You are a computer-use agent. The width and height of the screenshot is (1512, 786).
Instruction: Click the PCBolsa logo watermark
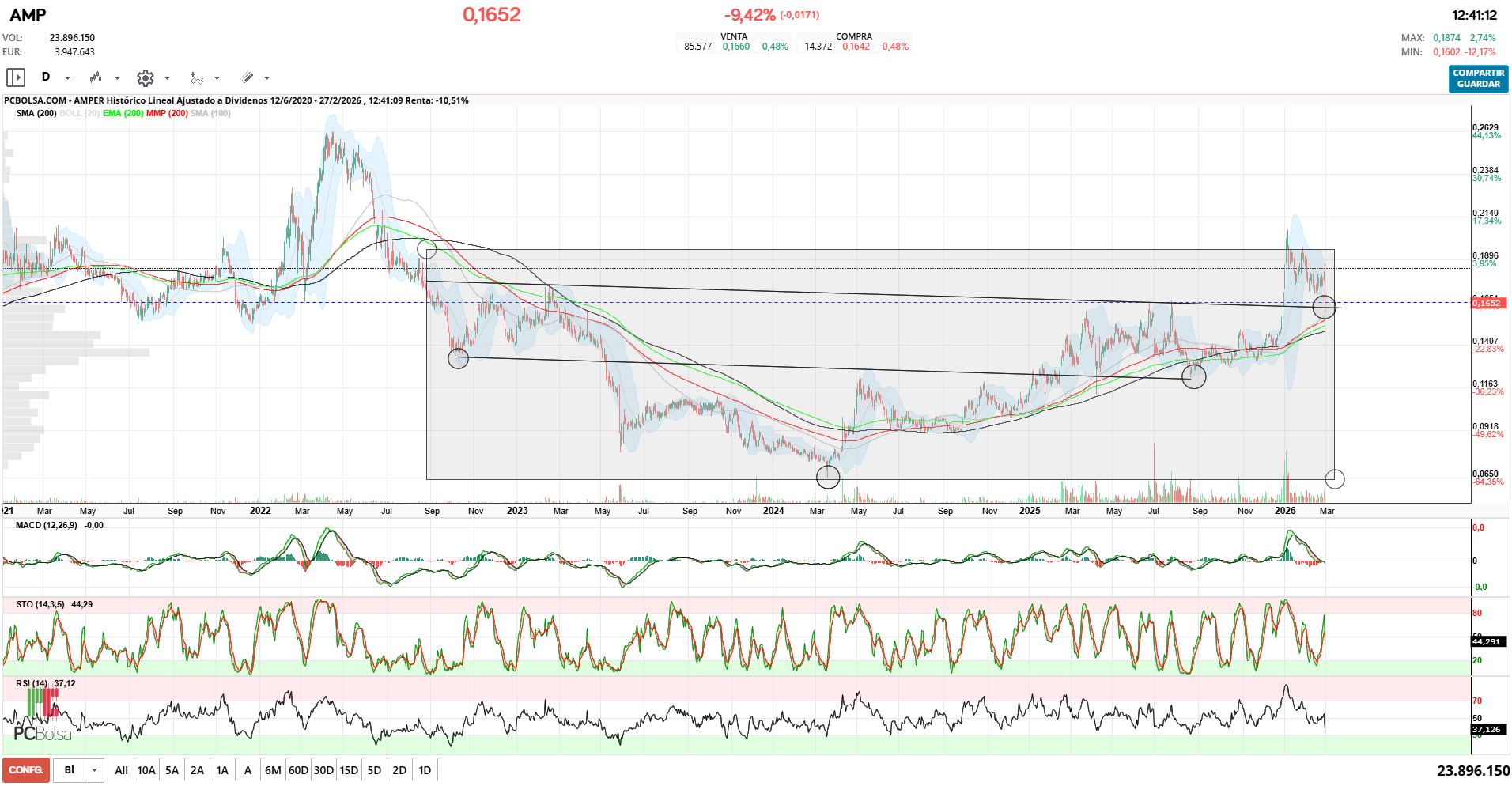tap(43, 733)
